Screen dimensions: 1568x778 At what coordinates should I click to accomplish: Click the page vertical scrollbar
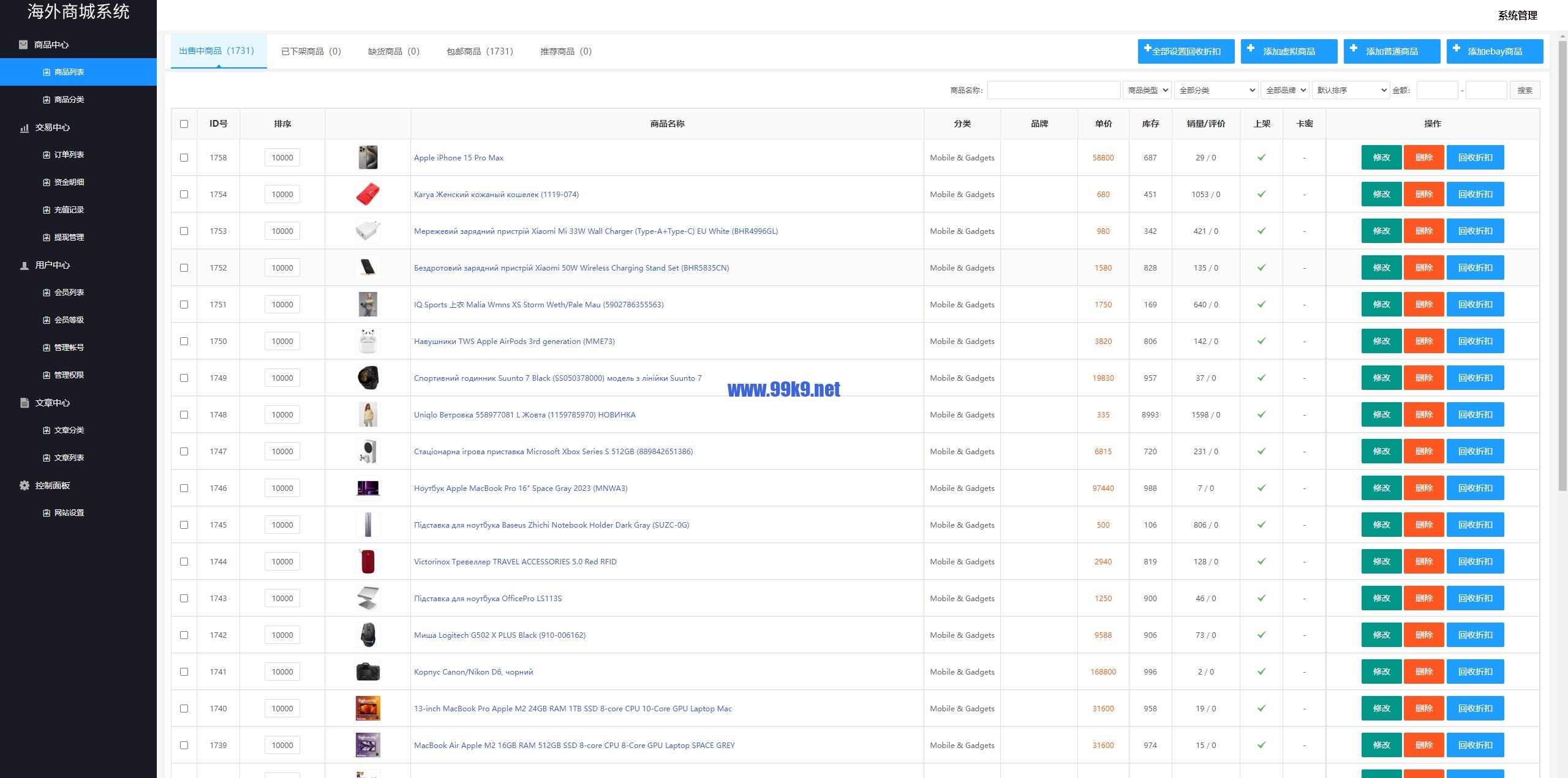(1562, 266)
